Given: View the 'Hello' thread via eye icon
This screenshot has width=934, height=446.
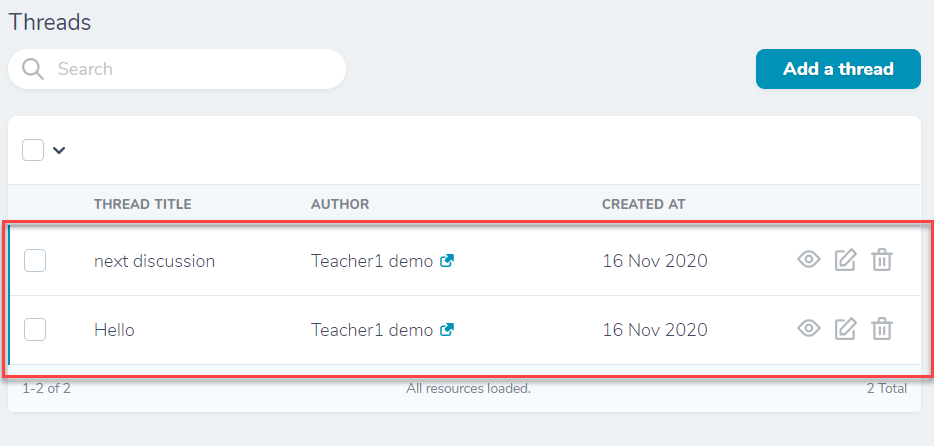Looking at the screenshot, I should point(808,328).
